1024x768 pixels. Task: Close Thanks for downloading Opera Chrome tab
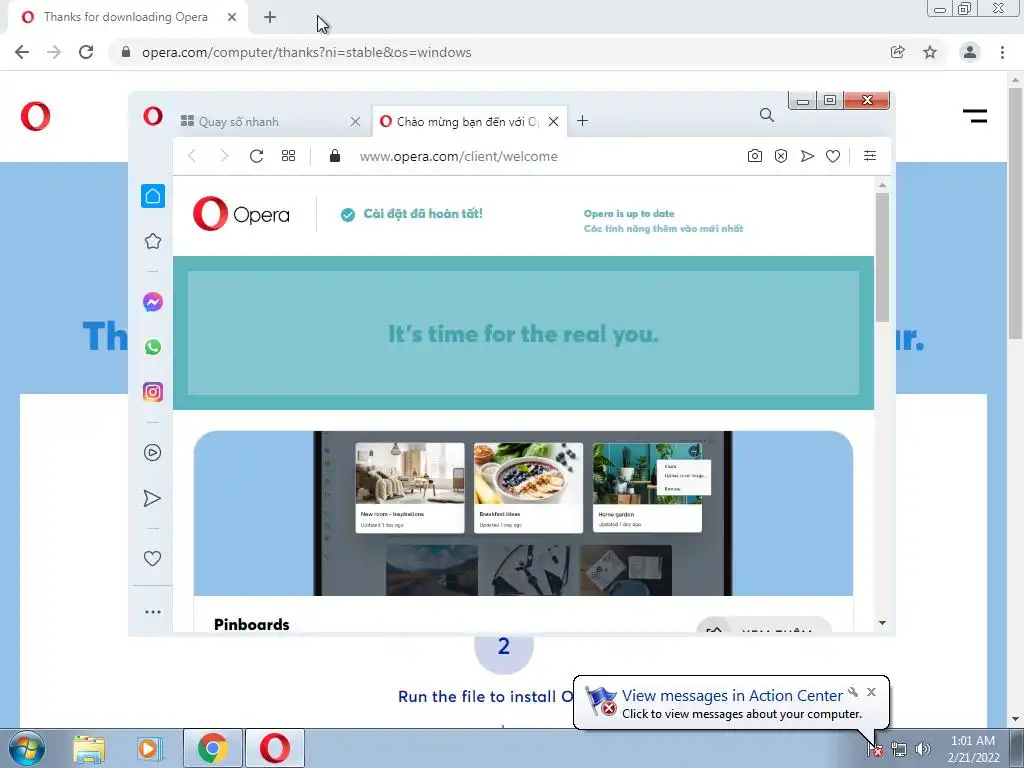point(232,17)
